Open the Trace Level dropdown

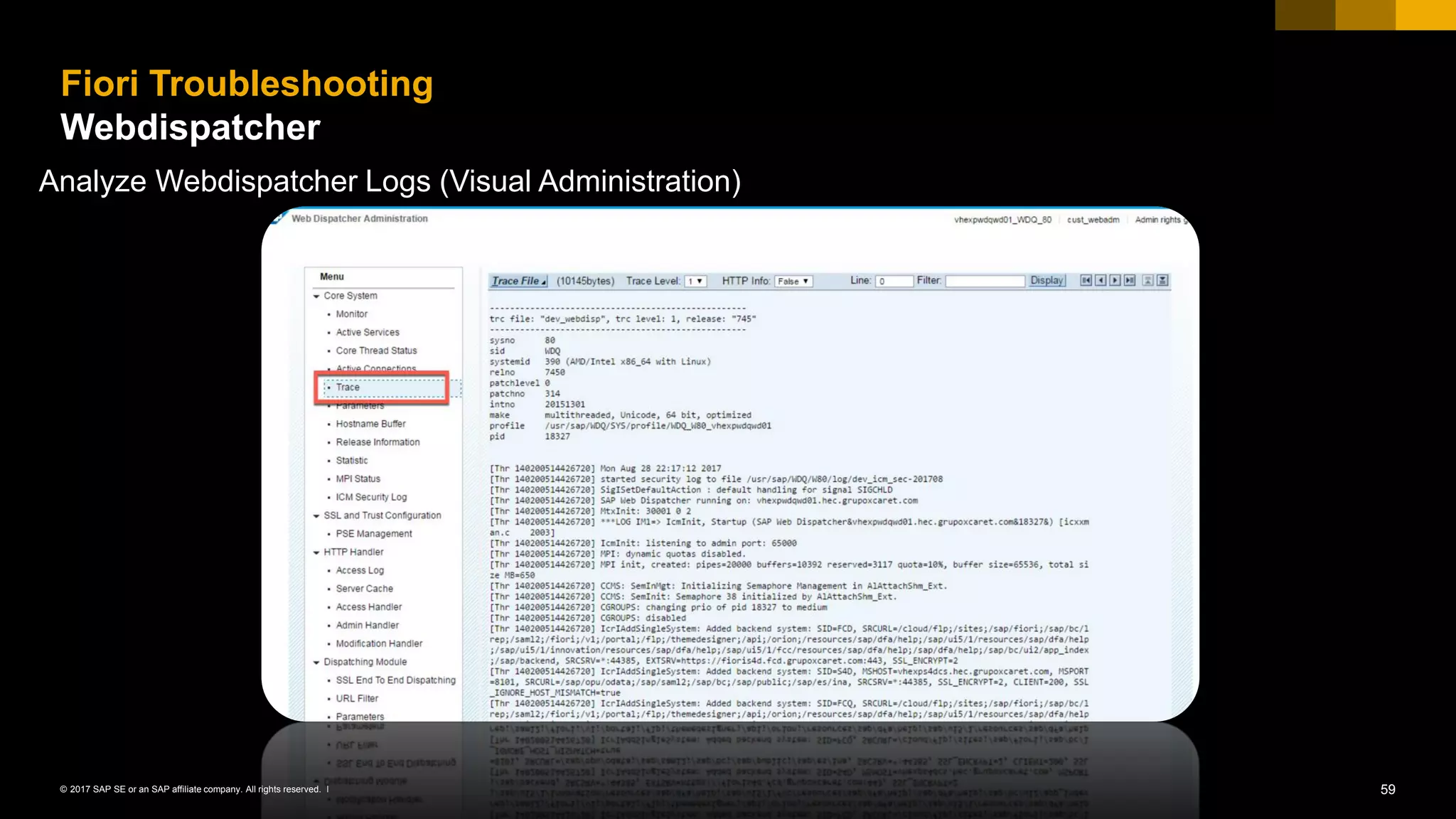[696, 282]
